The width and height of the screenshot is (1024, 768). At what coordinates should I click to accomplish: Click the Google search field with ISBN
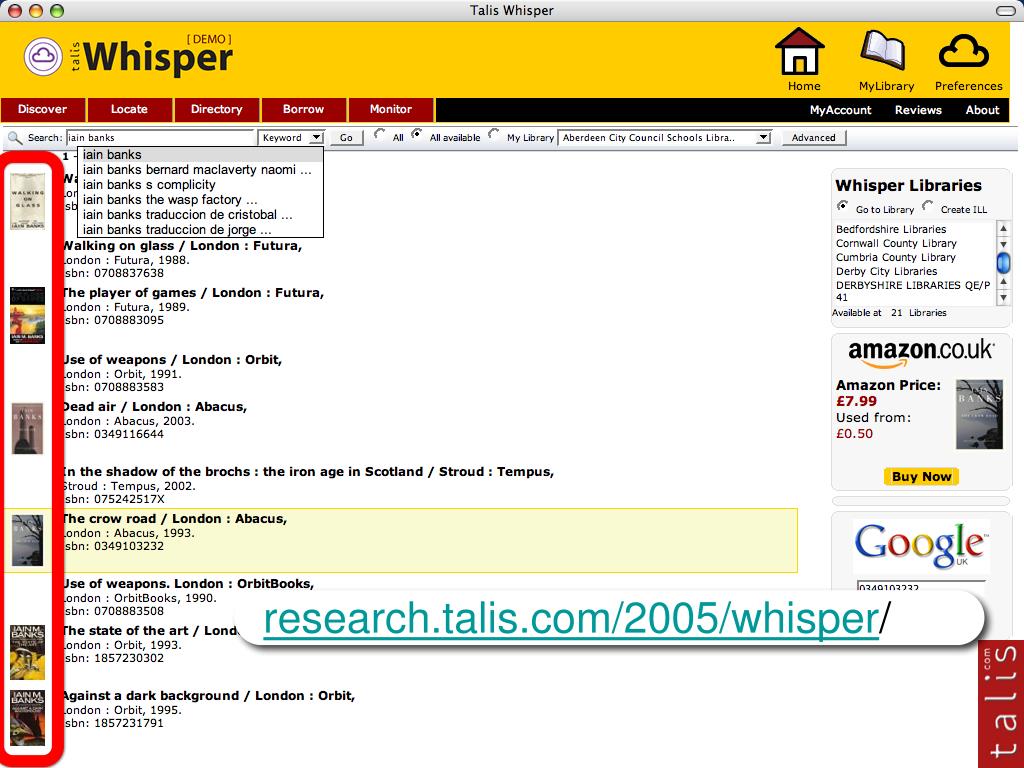[x=921, y=586]
